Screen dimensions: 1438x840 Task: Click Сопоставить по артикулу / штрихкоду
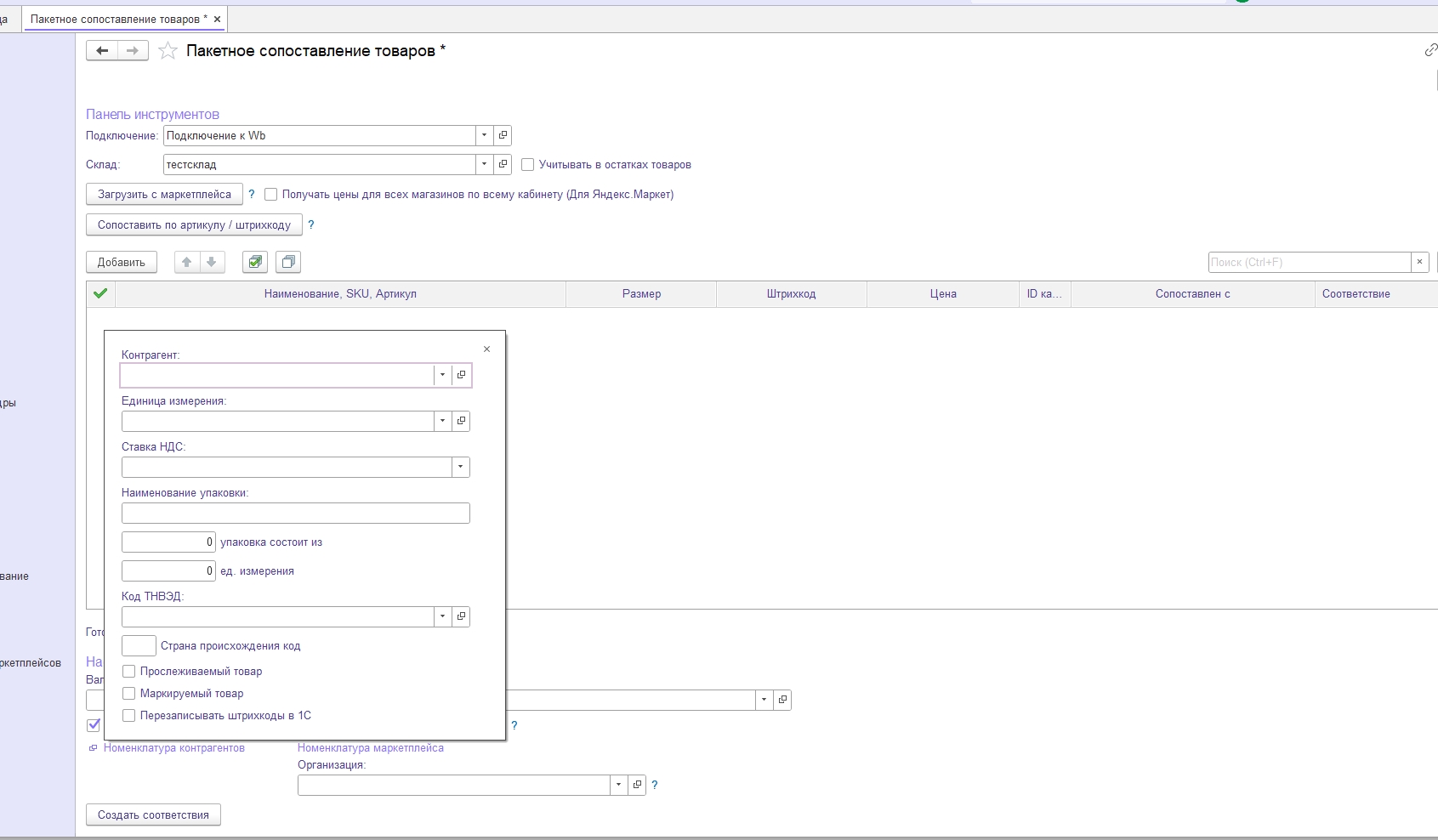click(194, 225)
